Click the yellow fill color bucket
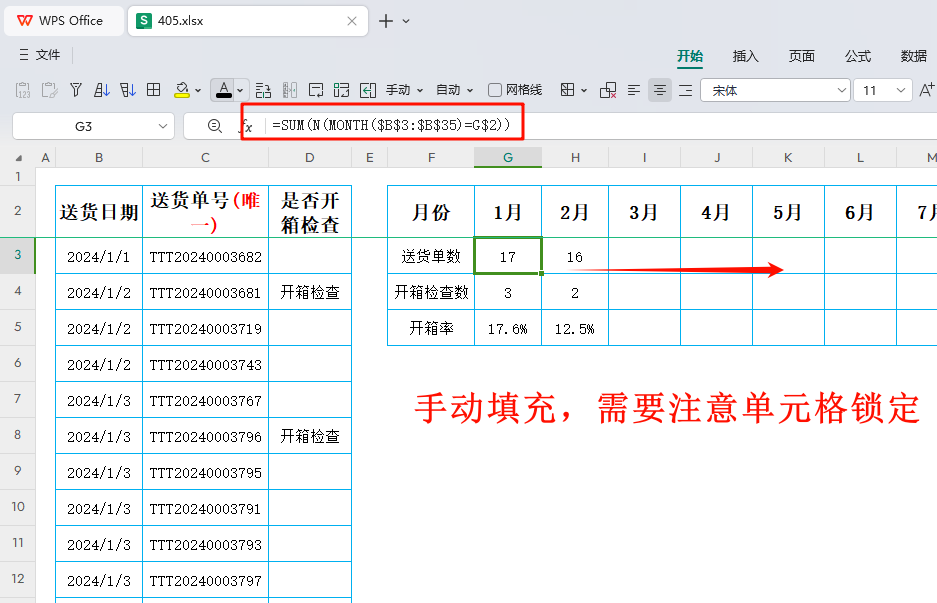Image resolution: width=937 pixels, height=603 pixels. [x=182, y=90]
